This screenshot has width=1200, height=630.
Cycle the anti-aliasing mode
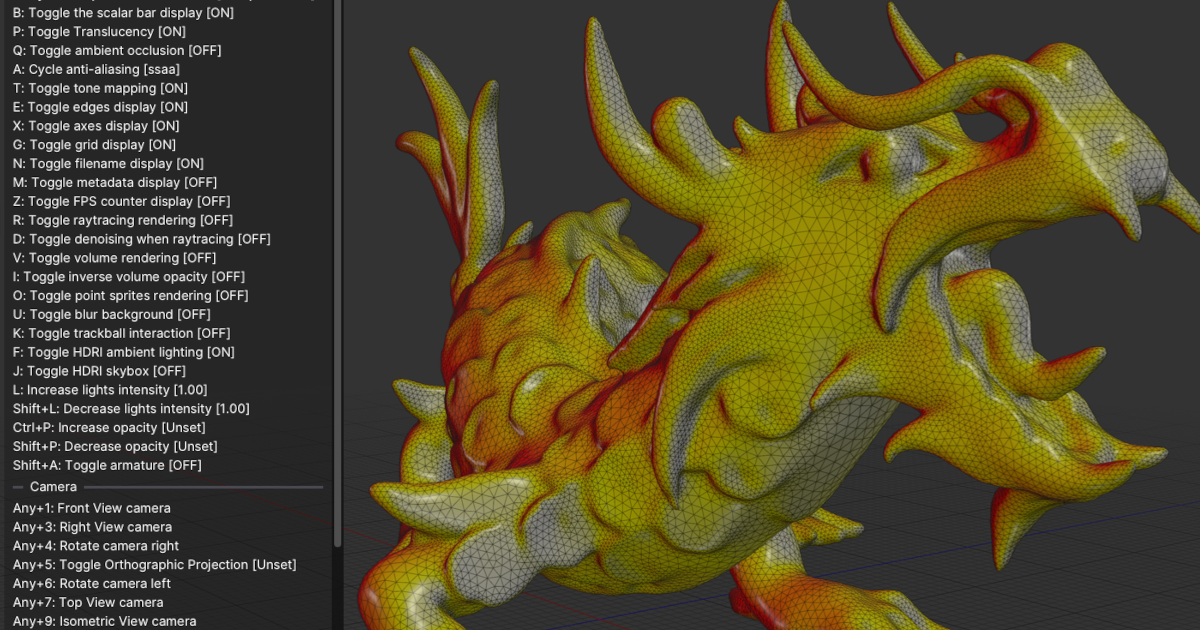95,69
